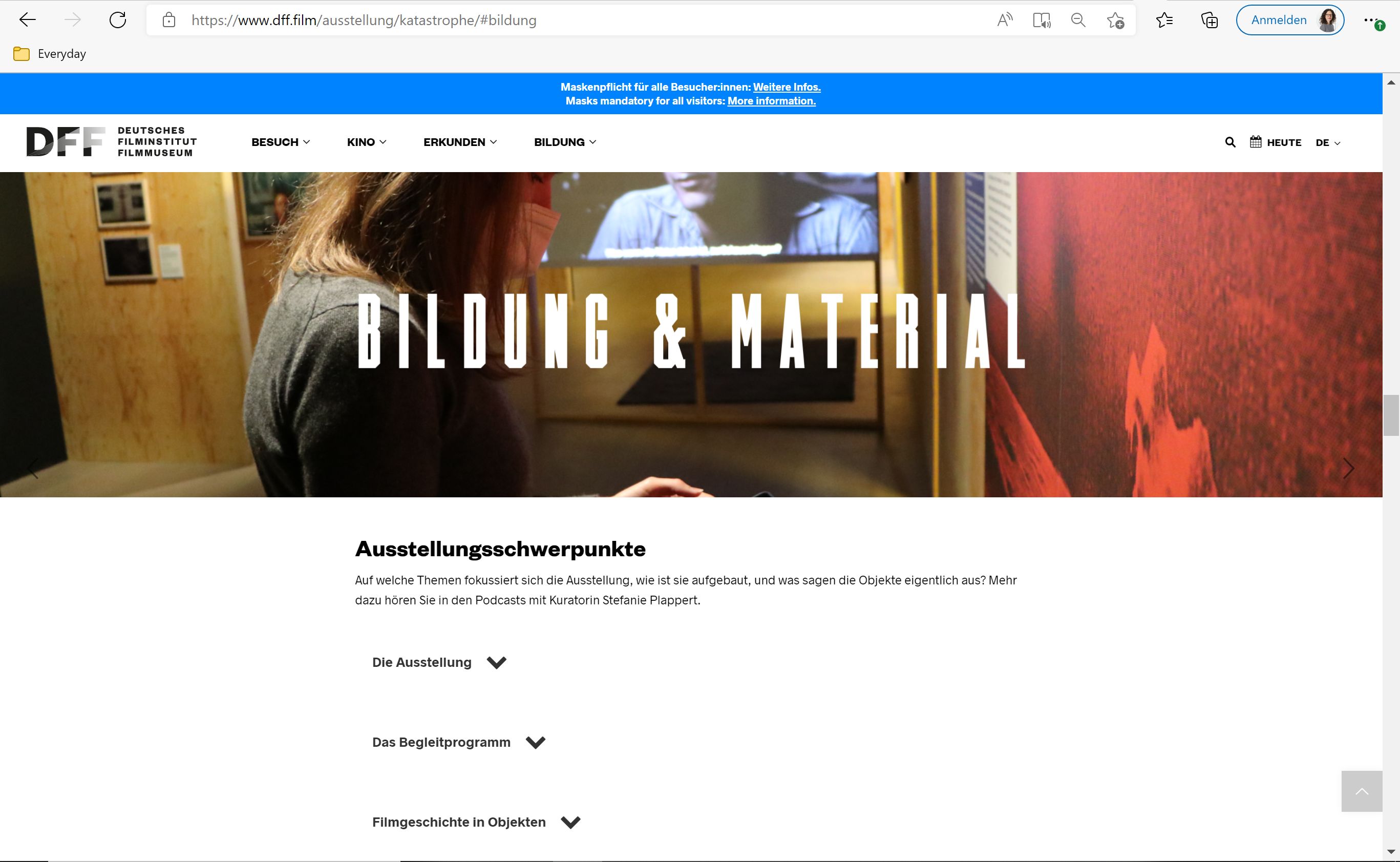Follow the Weitere Infos link
This screenshot has height=862, width=1400.
point(787,87)
